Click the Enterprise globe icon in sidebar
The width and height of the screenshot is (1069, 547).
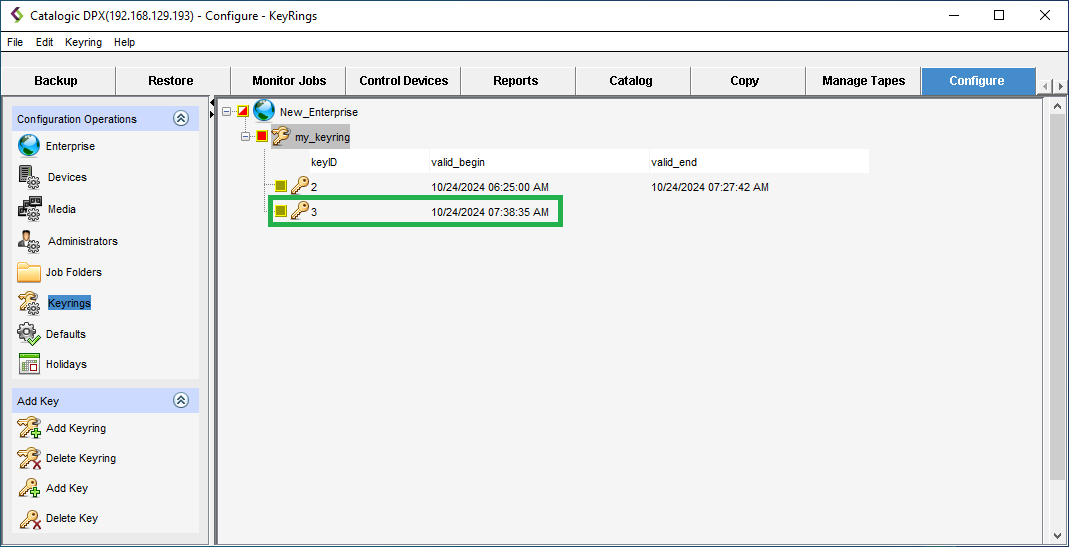[29, 146]
